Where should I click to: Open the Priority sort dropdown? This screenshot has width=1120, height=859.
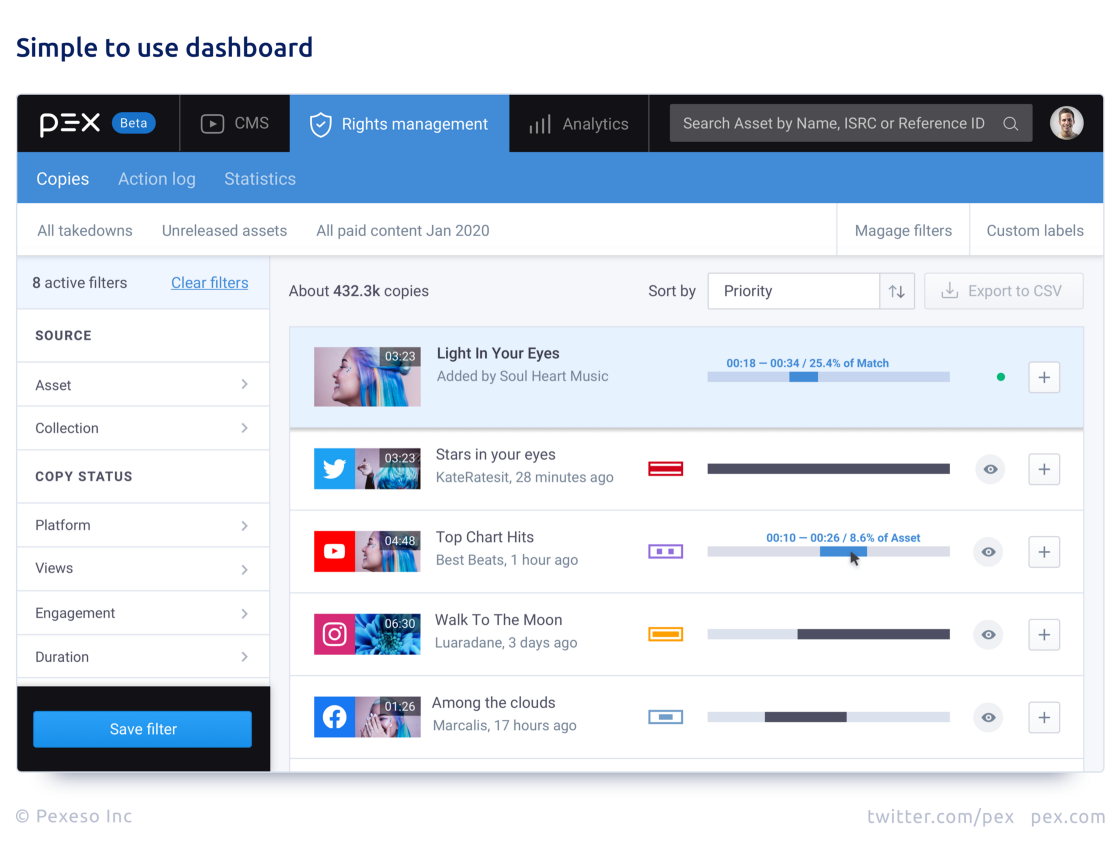[793, 291]
